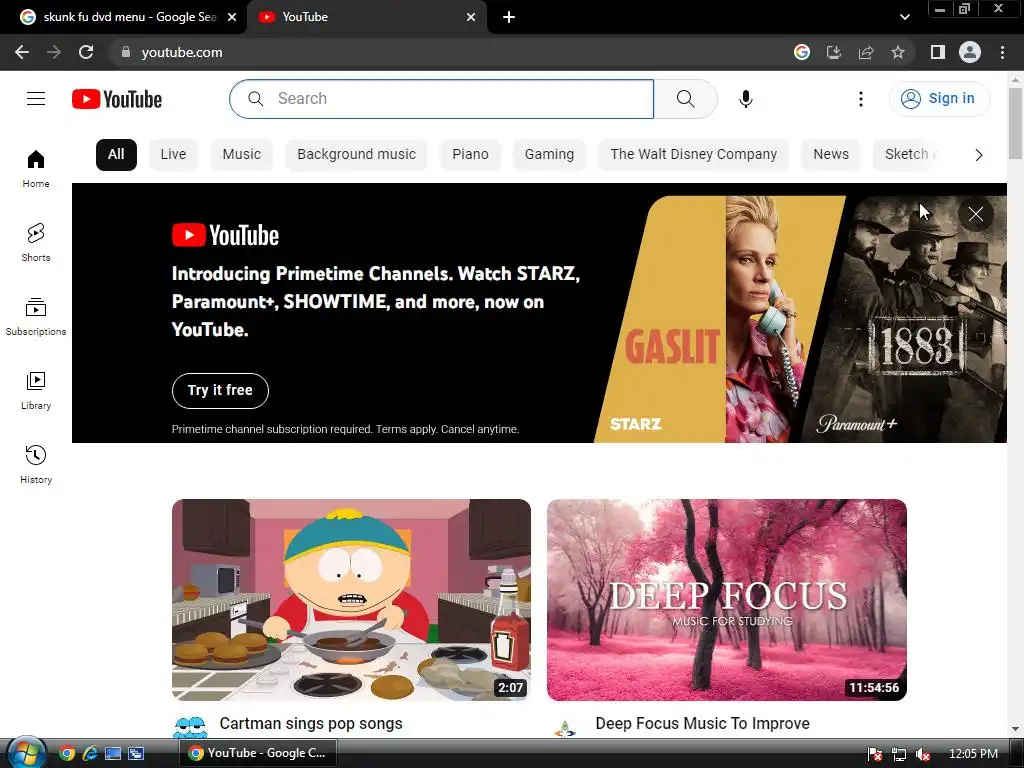
Task: Open Chrome share page icon
Action: (x=866, y=52)
